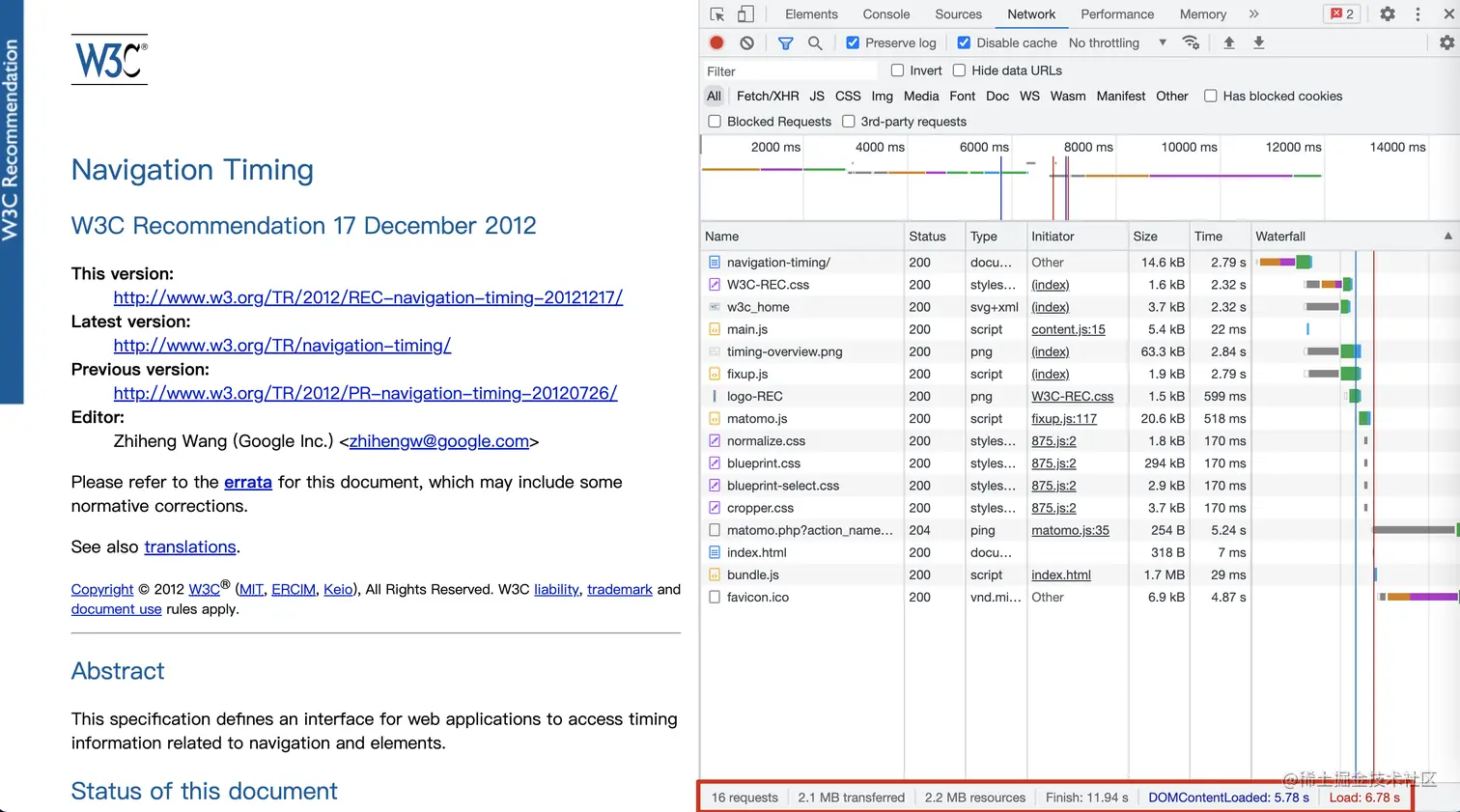The image size is (1460, 812).
Task: Filter requests by WS
Action: tap(1029, 96)
